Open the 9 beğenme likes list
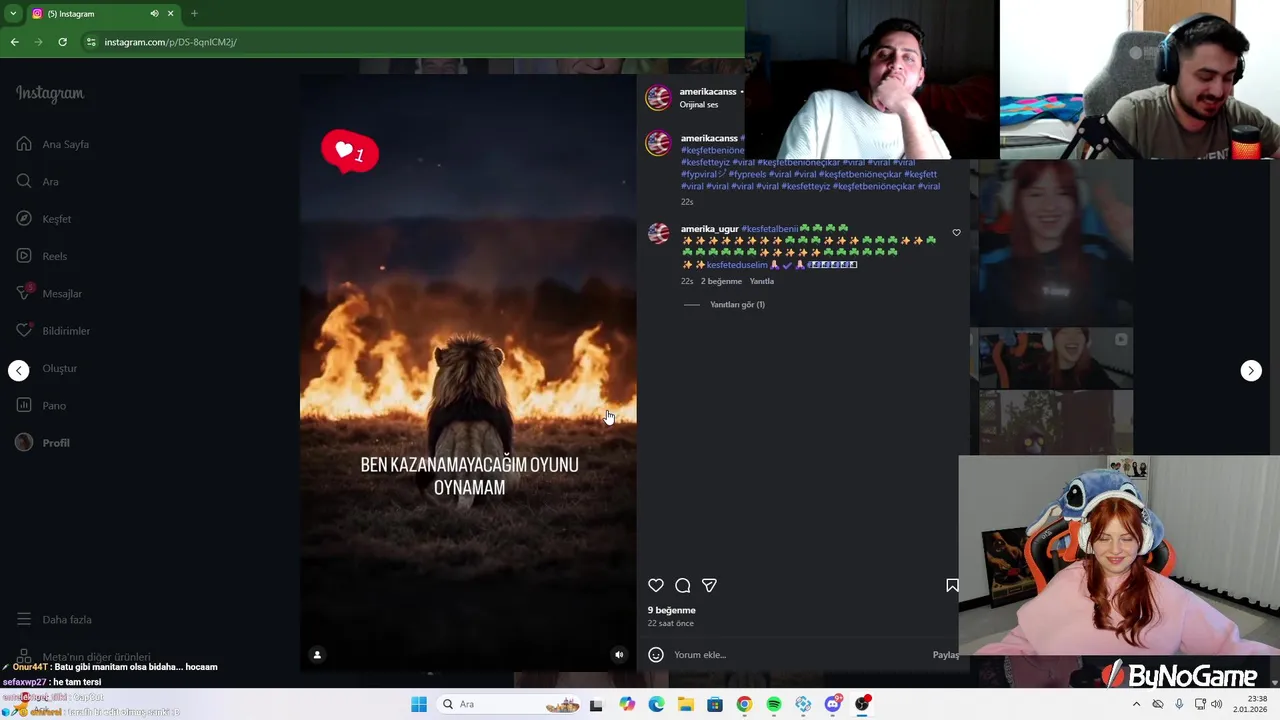1280x720 pixels. click(x=671, y=610)
